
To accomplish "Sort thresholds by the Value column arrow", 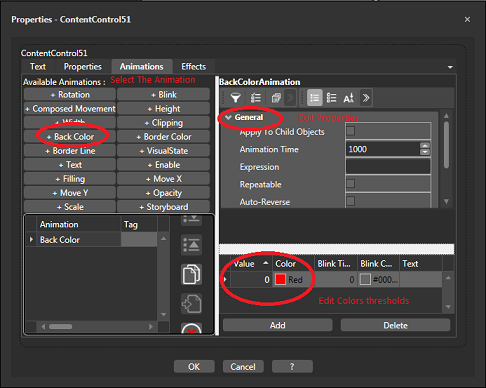I will tap(266, 263).
